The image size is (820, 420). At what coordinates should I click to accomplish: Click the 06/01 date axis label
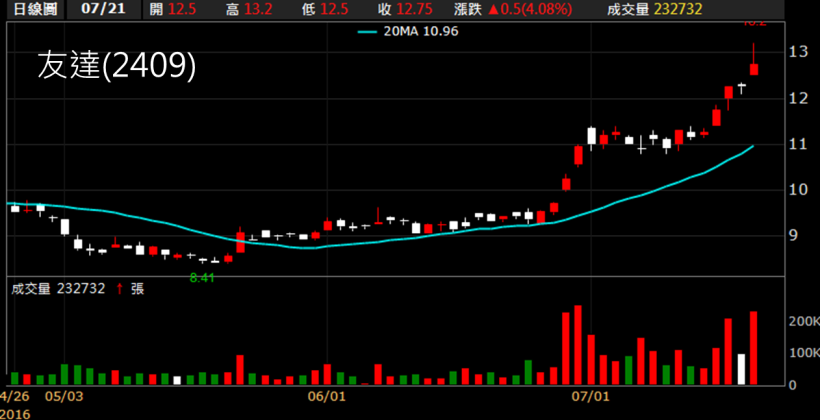click(327, 397)
